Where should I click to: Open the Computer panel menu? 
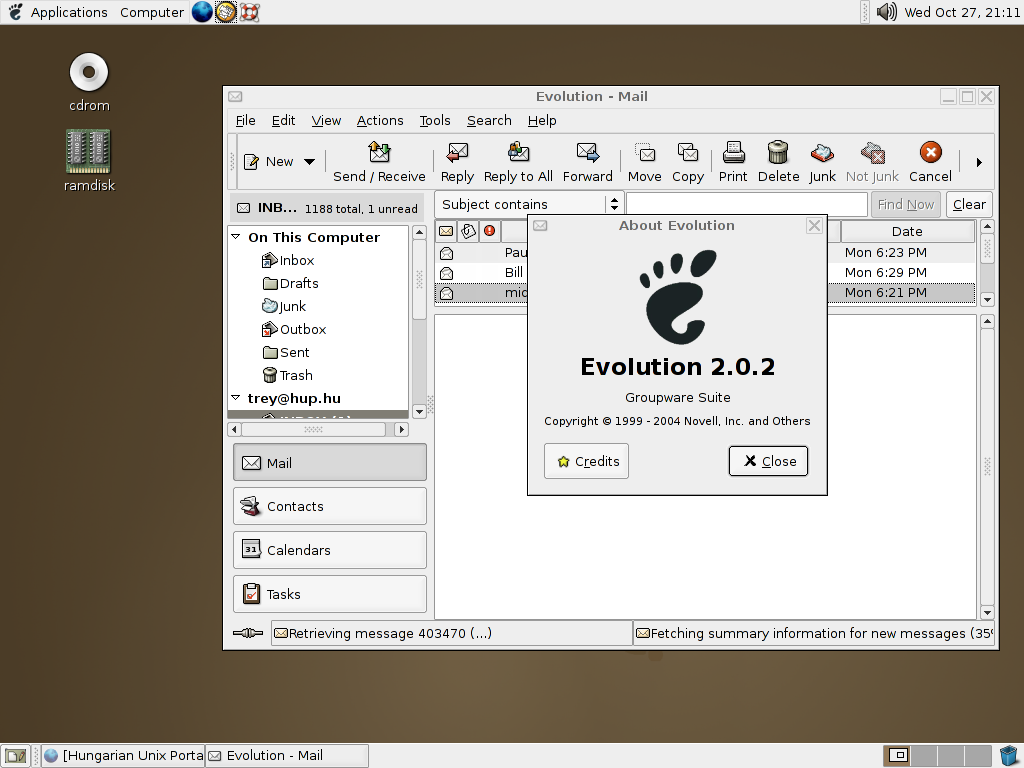point(152,12)
